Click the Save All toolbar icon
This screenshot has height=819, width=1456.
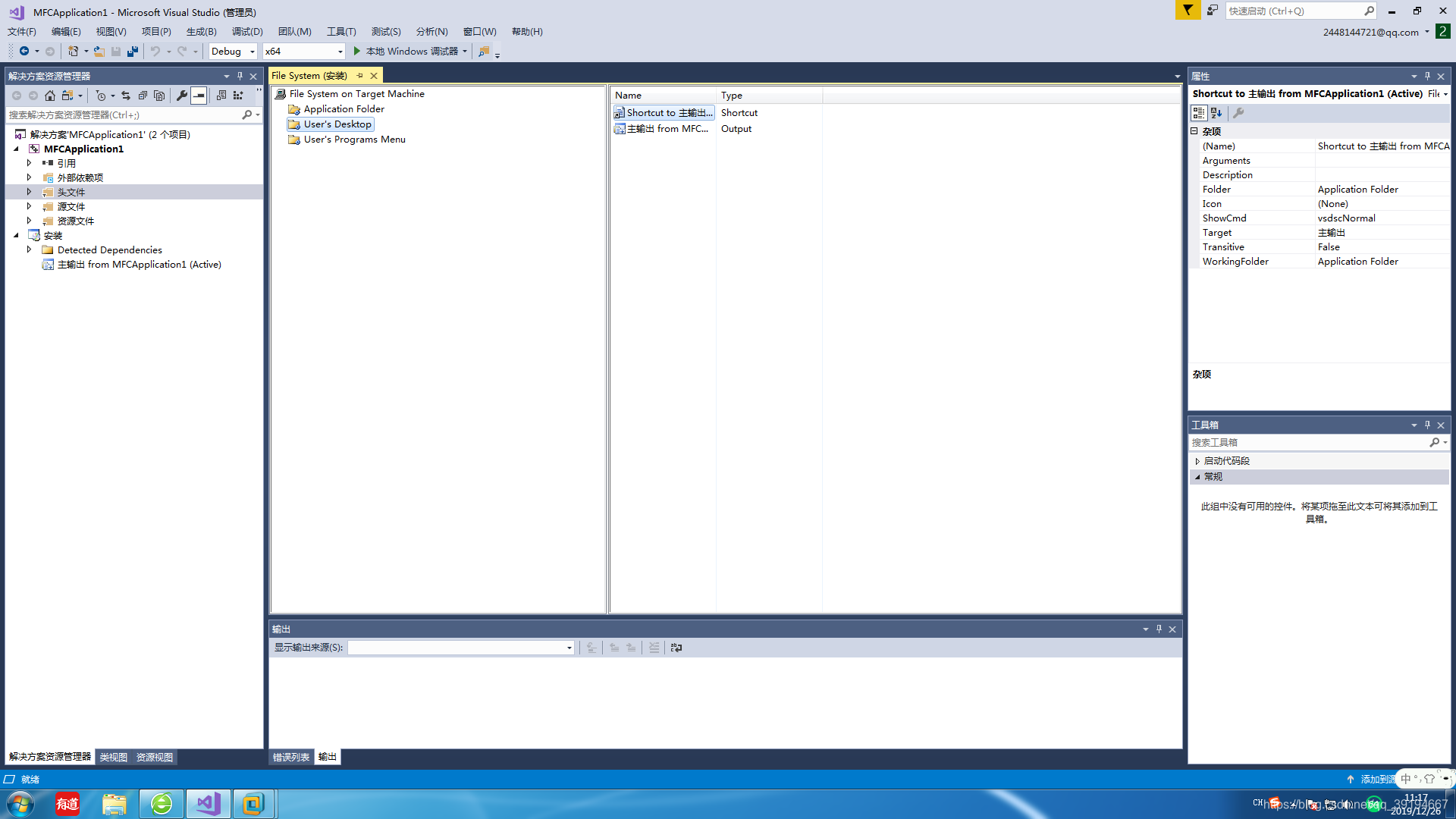coord(133,52)
